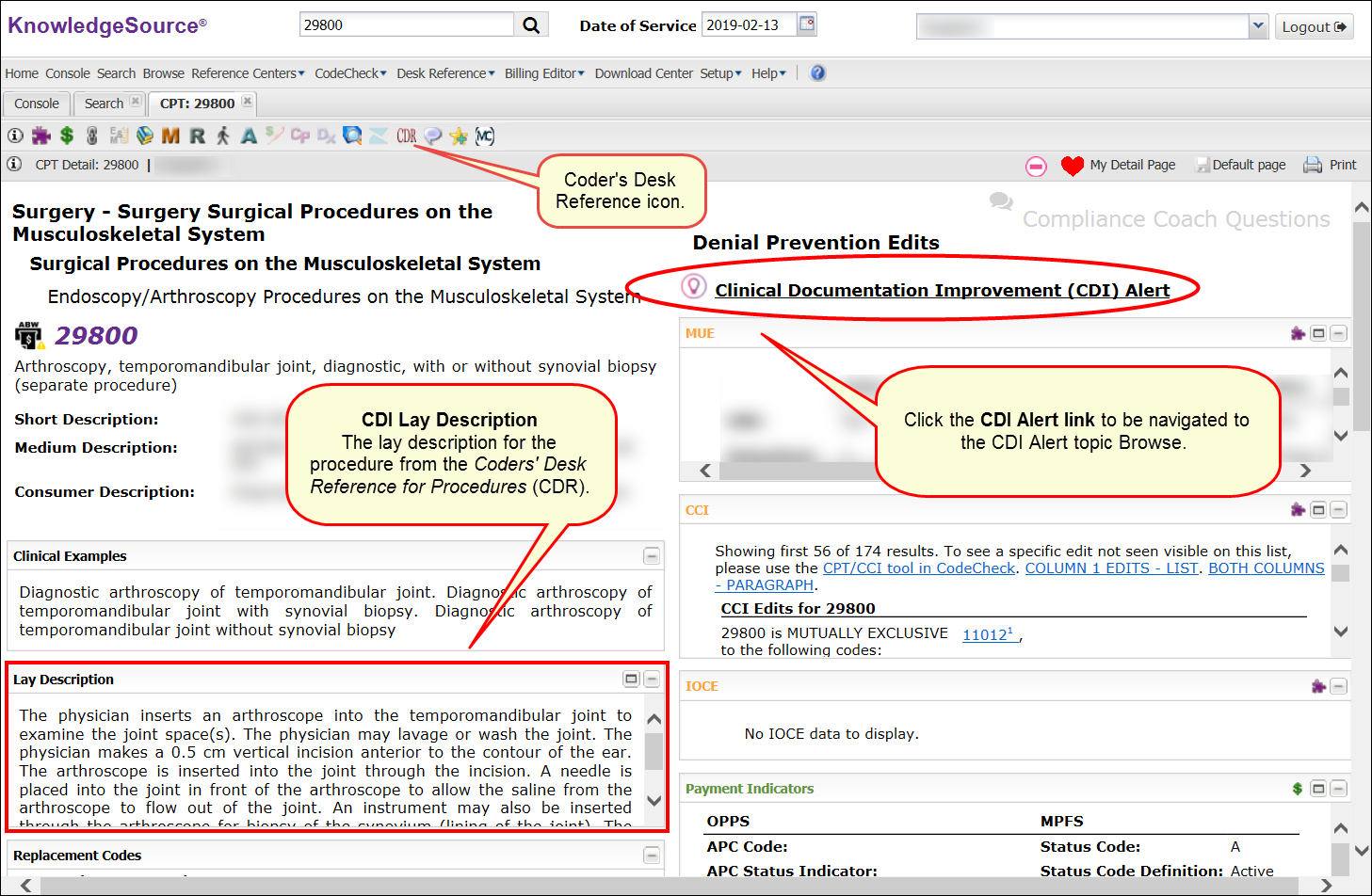Switch to the Console tab

37,104
